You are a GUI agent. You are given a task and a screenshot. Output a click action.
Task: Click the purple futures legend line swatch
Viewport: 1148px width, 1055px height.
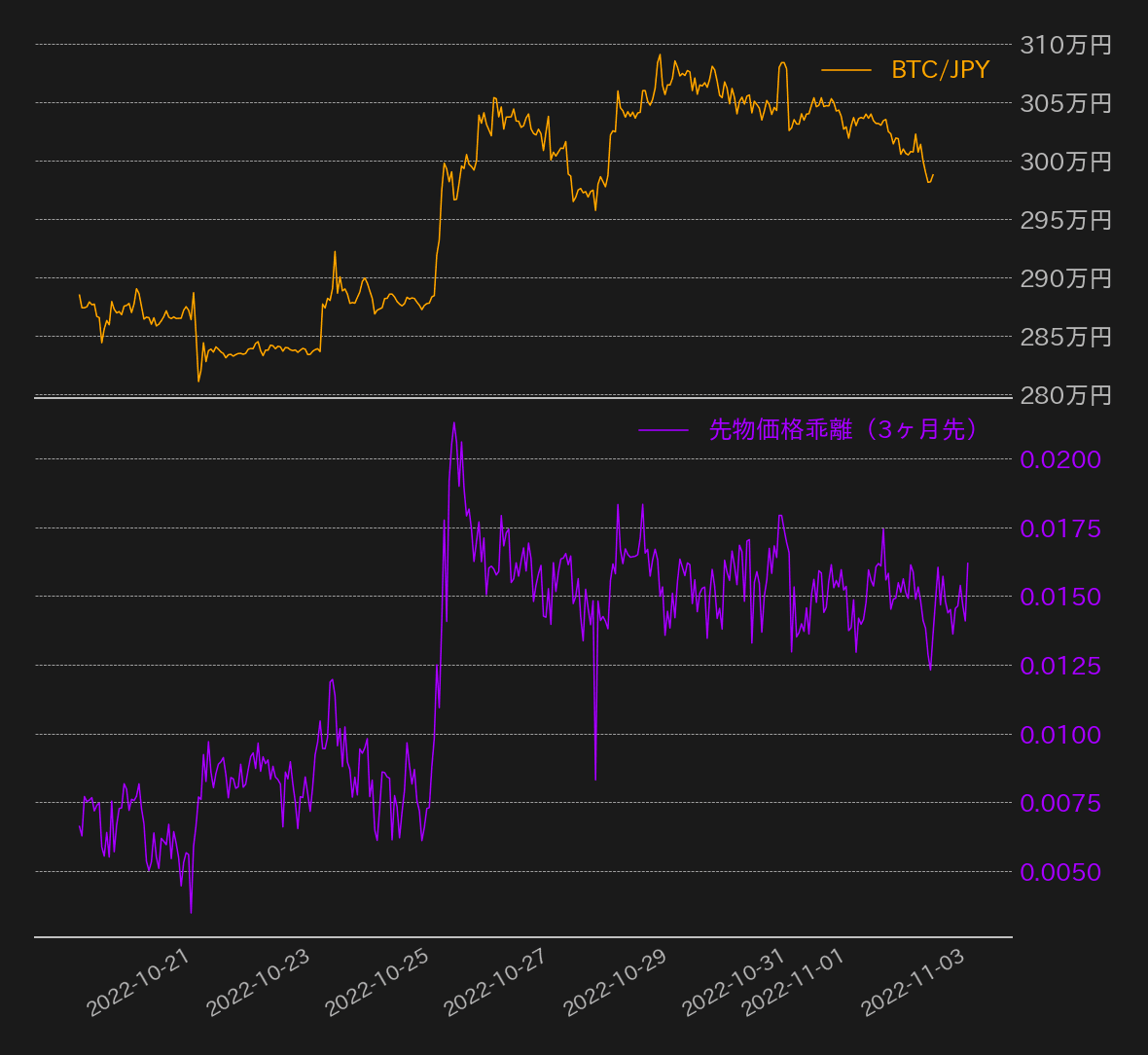663,429
